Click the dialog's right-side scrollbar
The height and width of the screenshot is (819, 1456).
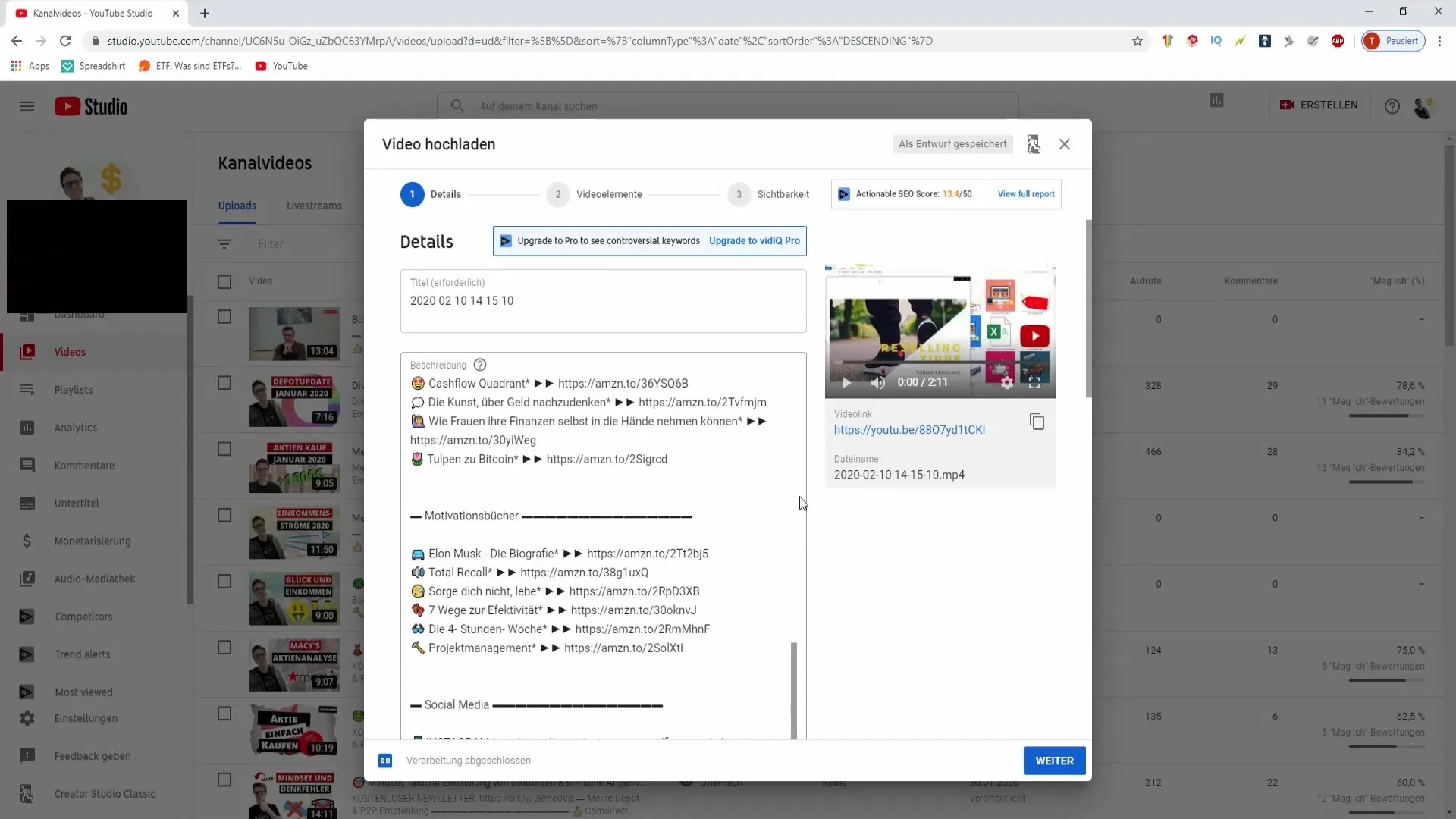(x=1088, y=309)
